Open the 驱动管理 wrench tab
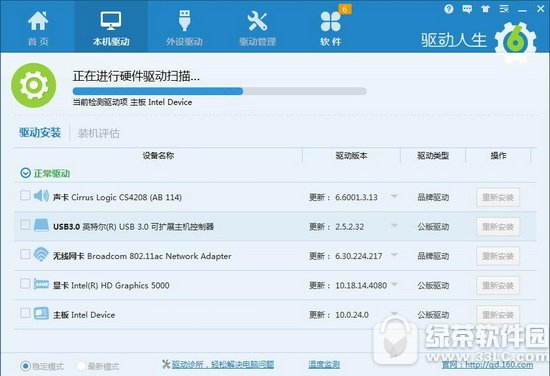The width and height of the screenshot is (550, 376). [x=257, y=28]
